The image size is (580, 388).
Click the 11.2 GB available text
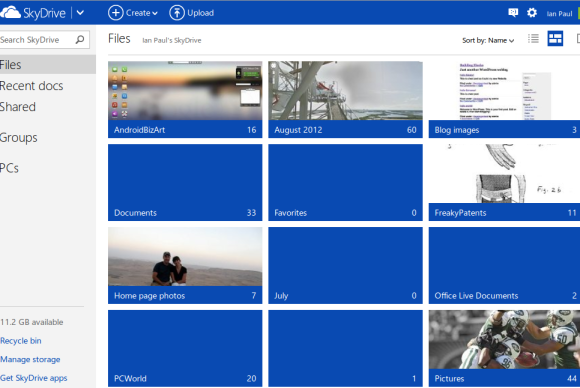[x=31, y=322]
